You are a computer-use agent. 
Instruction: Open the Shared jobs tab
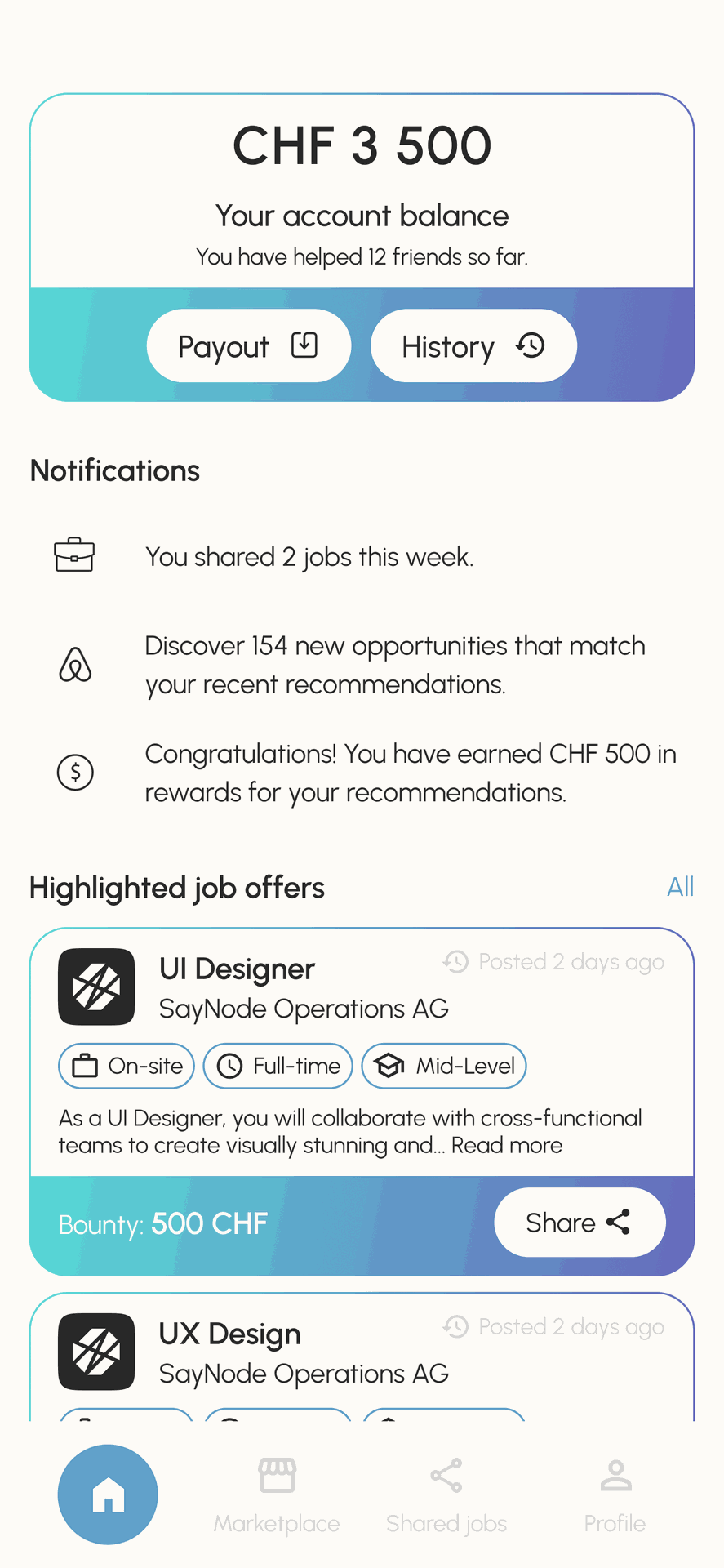tap(446, 1496)
